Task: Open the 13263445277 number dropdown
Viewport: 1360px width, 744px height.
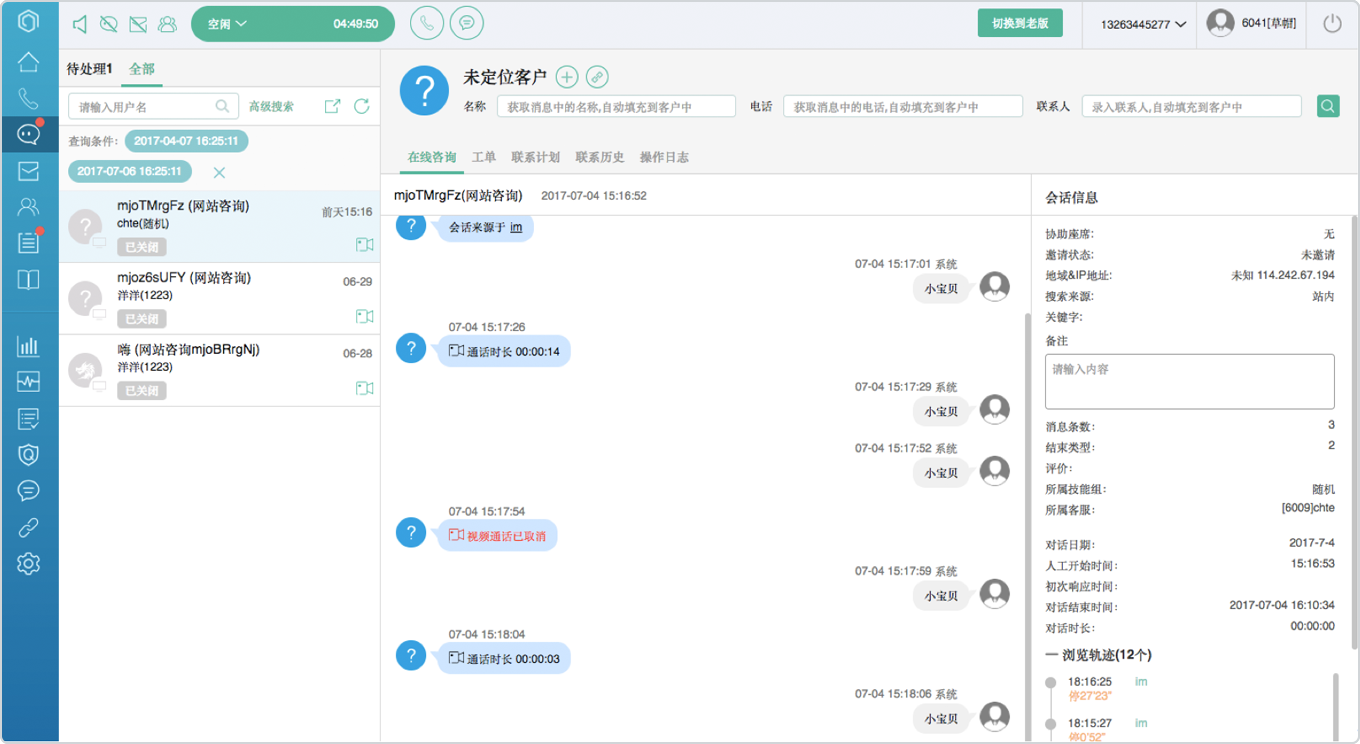Action: tap(1143, 24)
